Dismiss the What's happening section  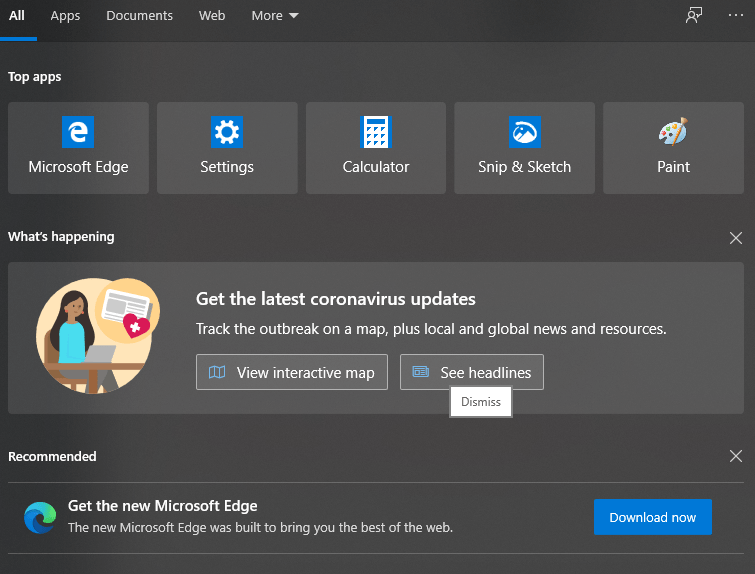click(x=736, y=238)
